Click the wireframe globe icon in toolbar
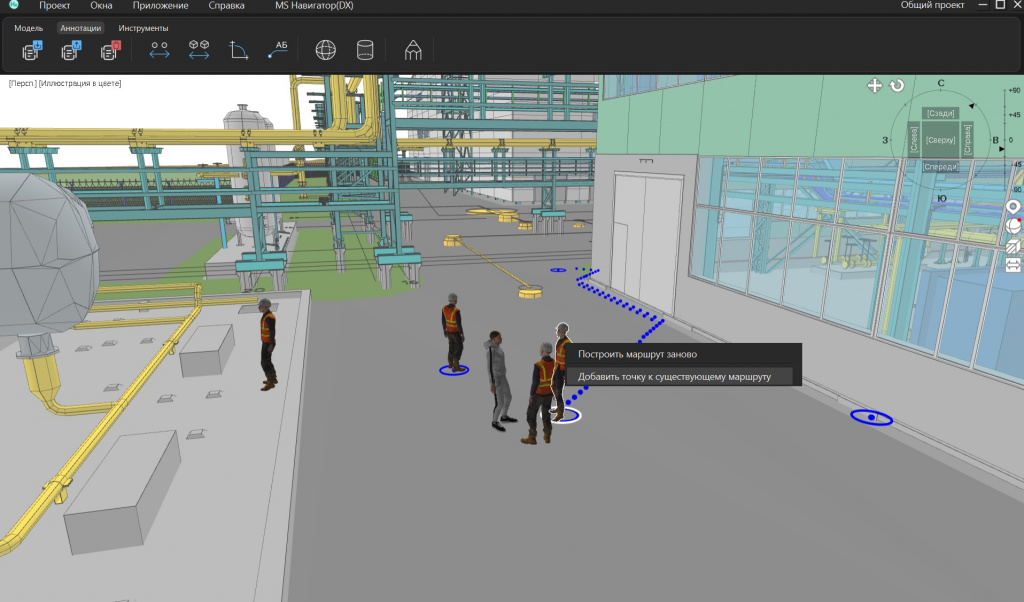 (326, 50)
